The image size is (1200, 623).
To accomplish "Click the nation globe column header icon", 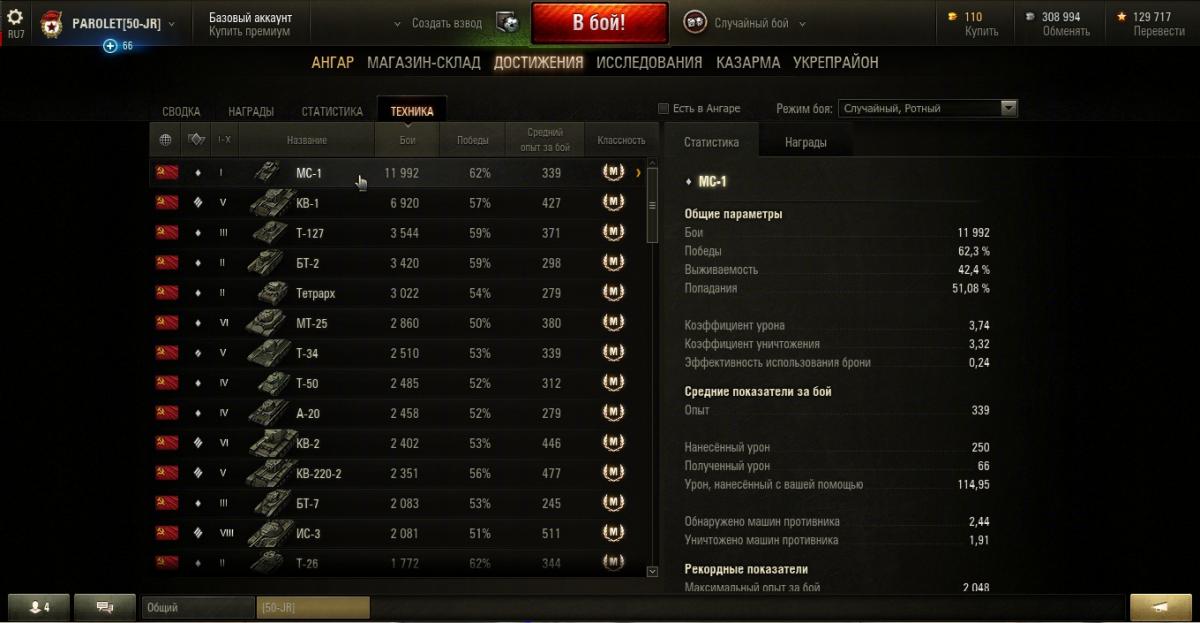I will (166, 140).
